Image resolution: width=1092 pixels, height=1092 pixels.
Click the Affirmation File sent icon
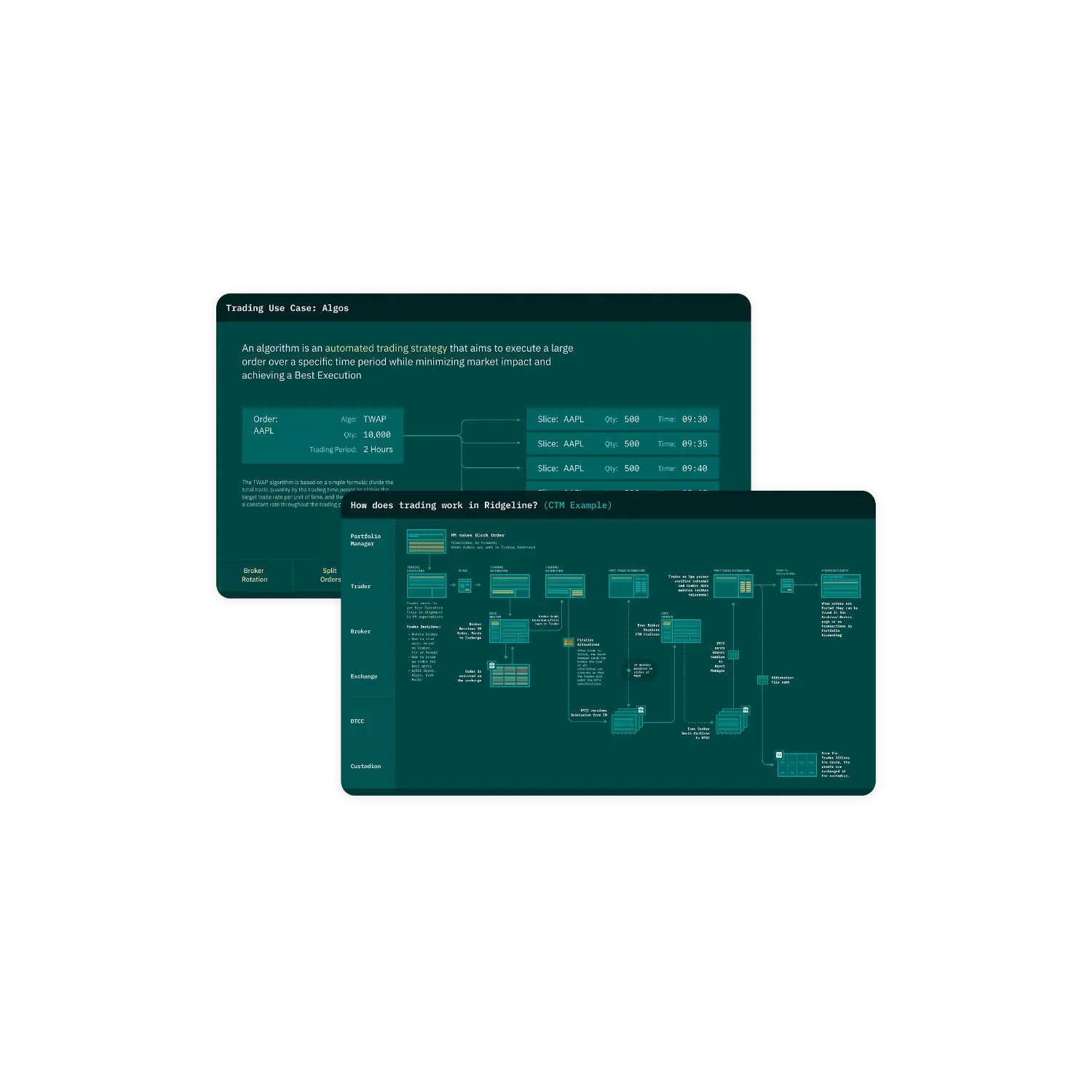tap(762, 680)
